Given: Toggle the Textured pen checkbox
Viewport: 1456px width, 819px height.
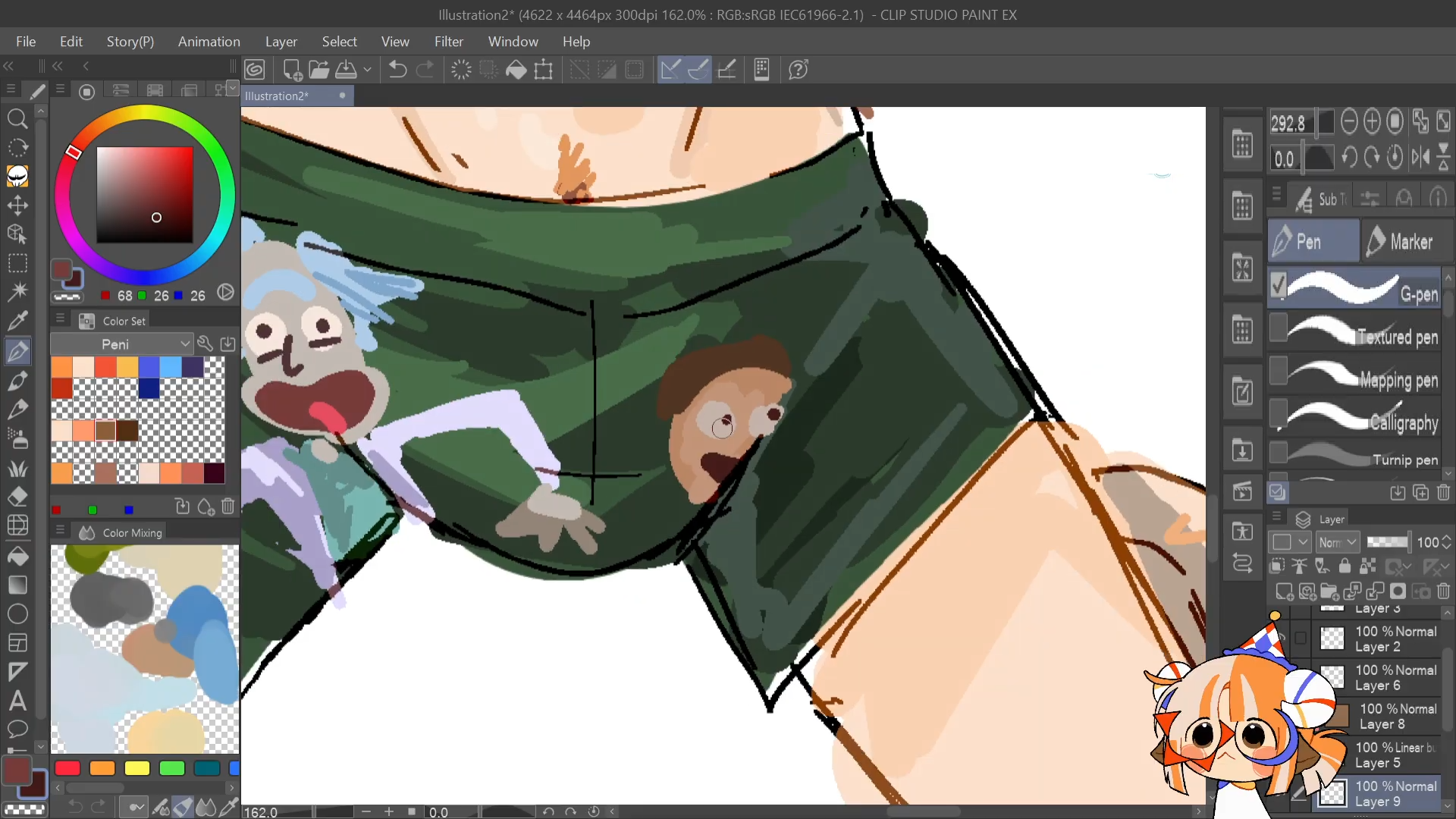Looking at the screenshot, I should (1279, 328).
